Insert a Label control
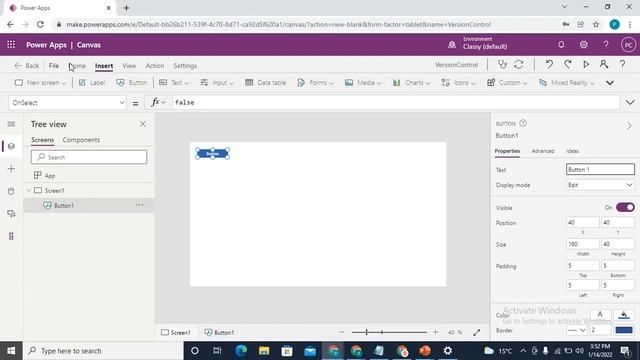The width and height of the screenshot is (640, 360). pyautogui.click(x=92, y=83)
